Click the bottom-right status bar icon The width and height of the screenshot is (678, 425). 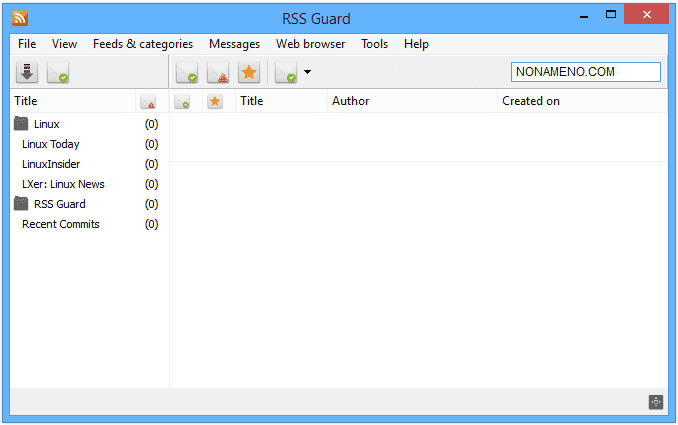click(x=655, y=402)
